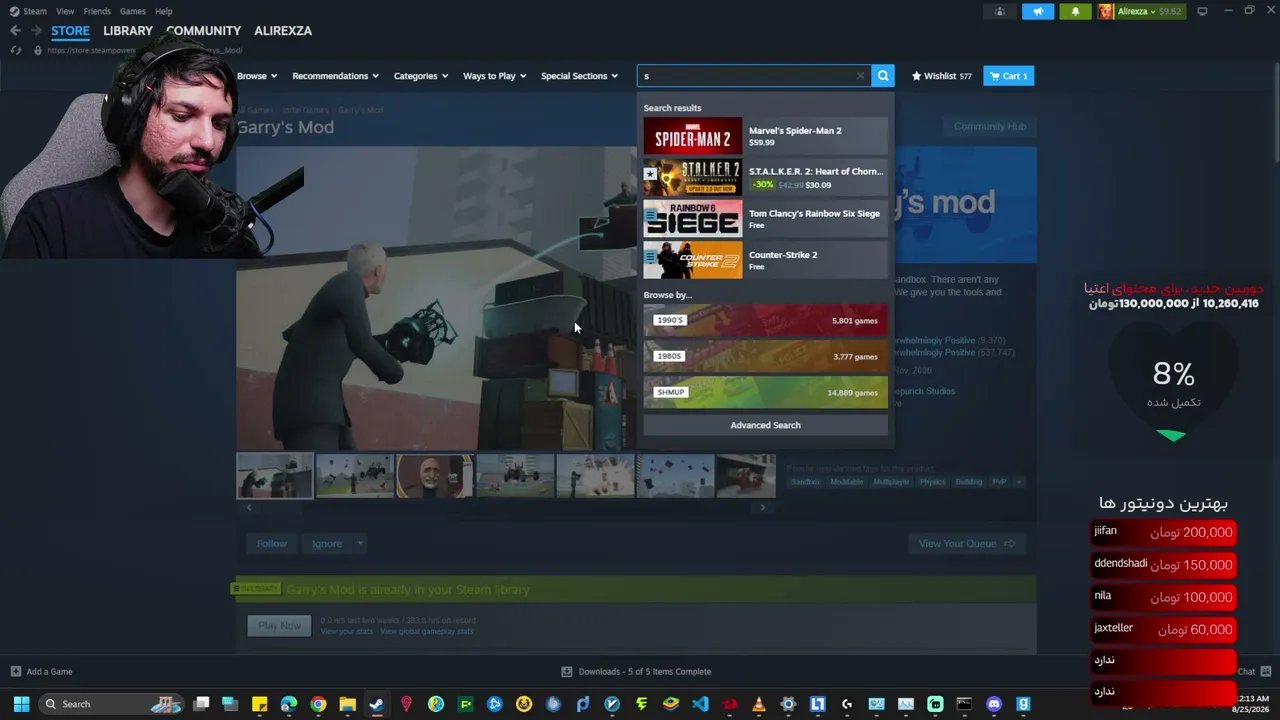The image size is (1280, 720).
Task: Open the Windows Start menu
Action: [x=21, y=704]
